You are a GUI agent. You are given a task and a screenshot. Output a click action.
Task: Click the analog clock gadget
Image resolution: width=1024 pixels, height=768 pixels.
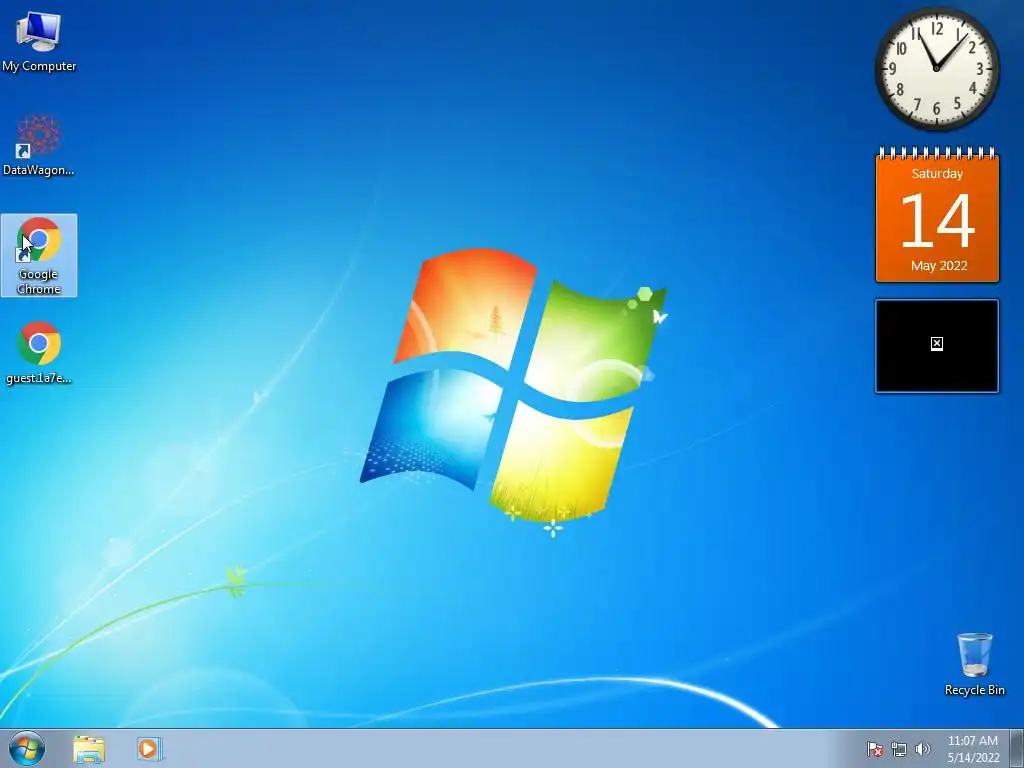click(936, 68)
